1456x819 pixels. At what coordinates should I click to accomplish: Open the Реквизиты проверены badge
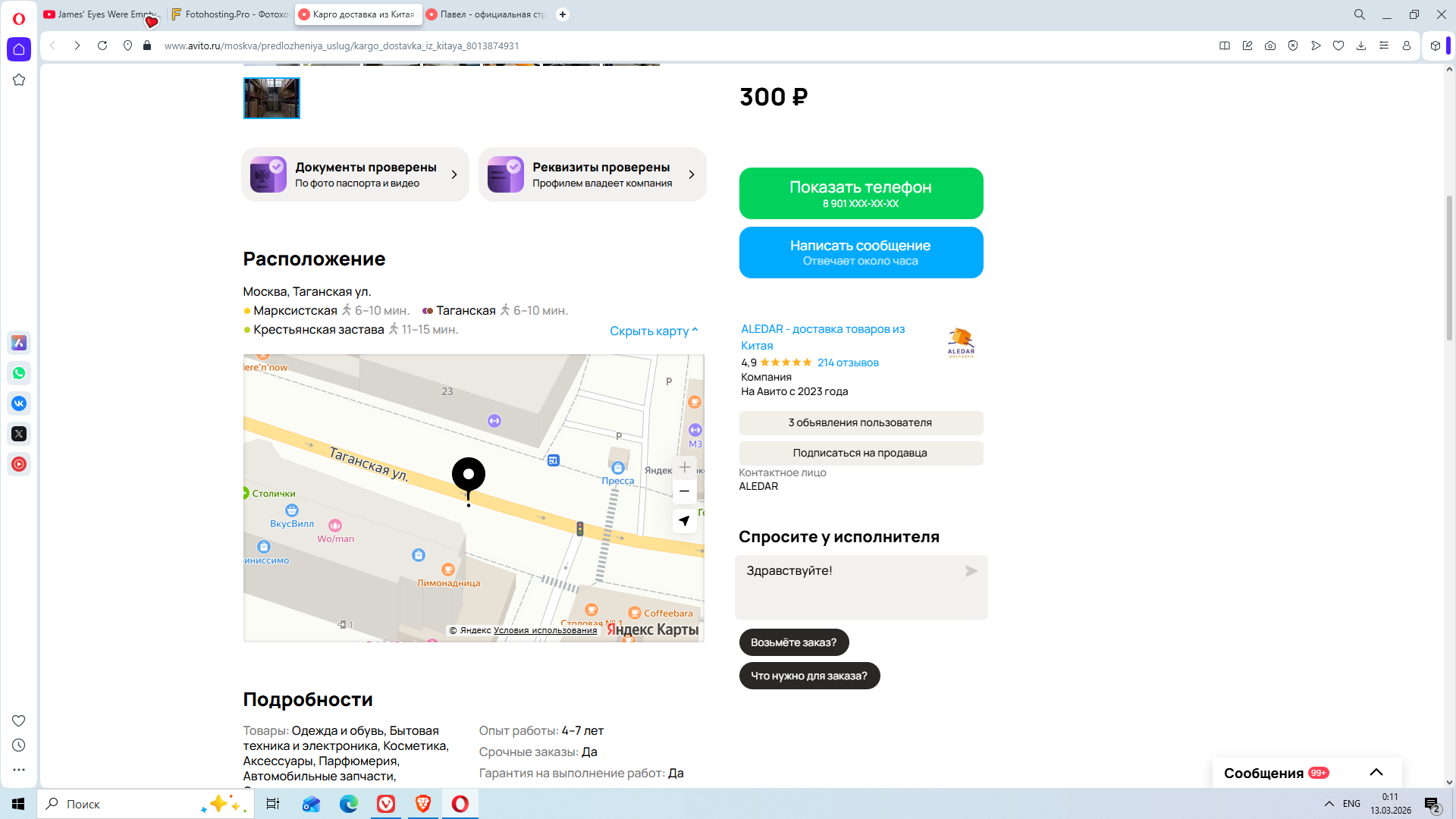(x=592, y=174)
